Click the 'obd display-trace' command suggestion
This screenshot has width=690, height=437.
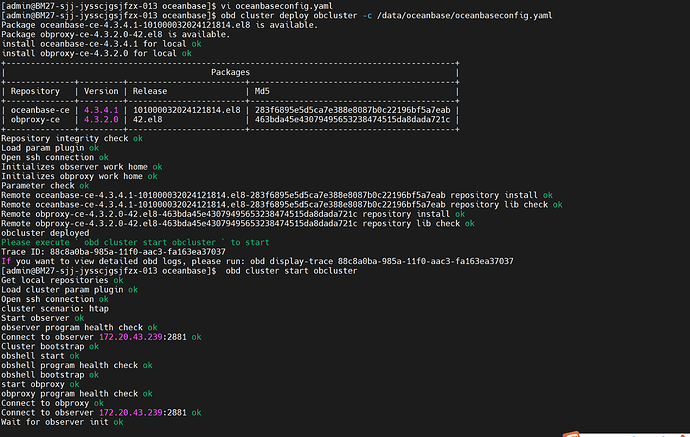(382, 261)
